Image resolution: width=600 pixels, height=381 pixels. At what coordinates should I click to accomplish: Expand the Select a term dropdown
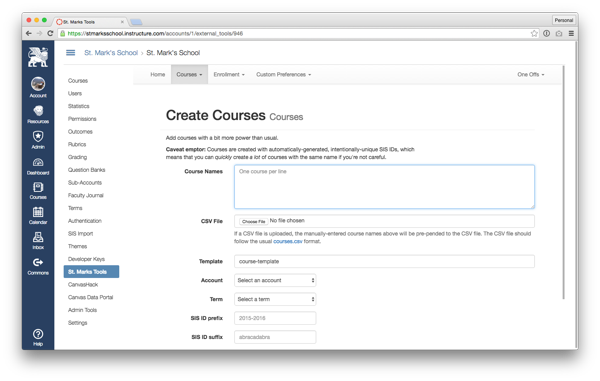click(x=275, y=299)
